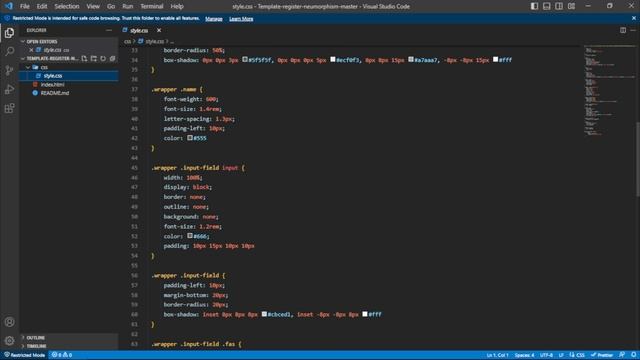The height and width of the screenshot is (360, 640).
Task: Open index.html in the explorer
Action: coord(69,84)
